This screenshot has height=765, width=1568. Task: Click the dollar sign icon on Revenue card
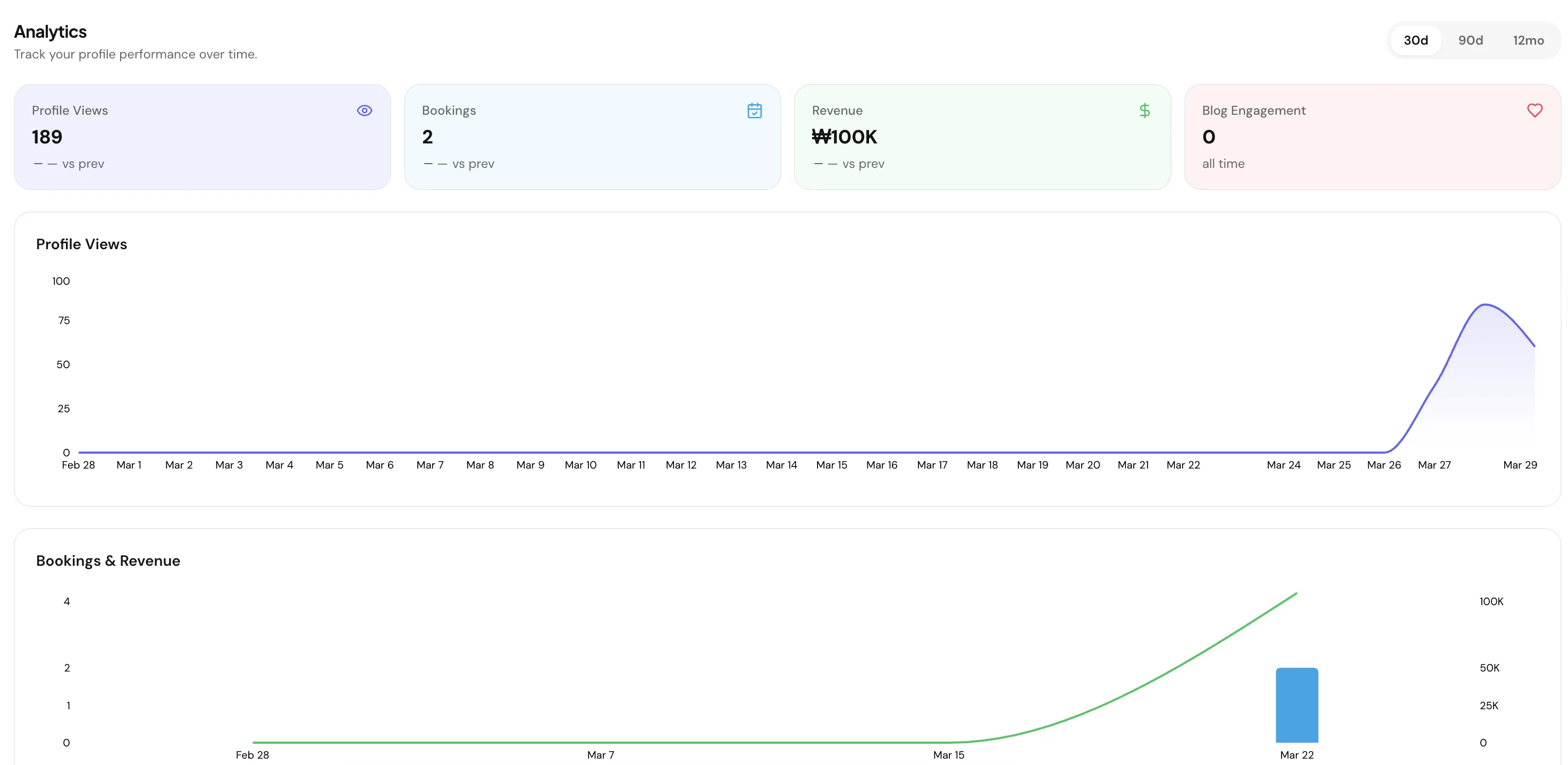(x=1144, y=110)
